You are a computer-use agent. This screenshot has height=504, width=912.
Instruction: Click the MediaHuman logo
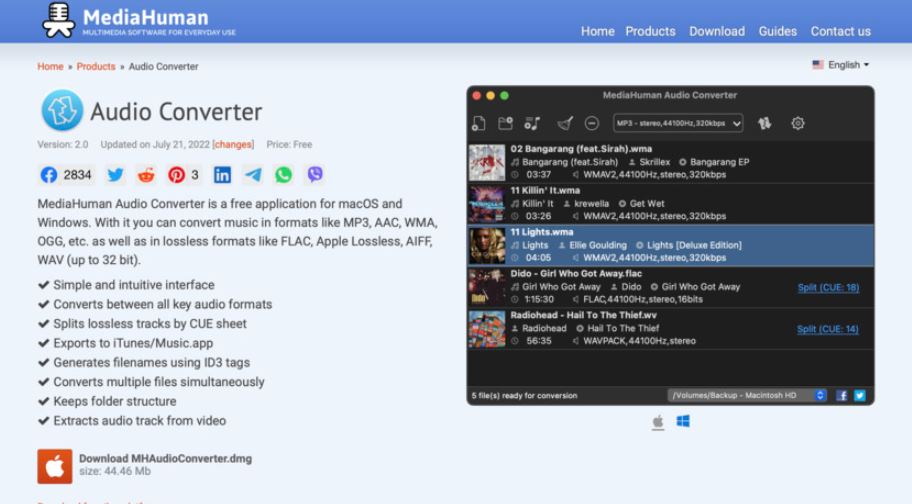(x=138, y=21)
